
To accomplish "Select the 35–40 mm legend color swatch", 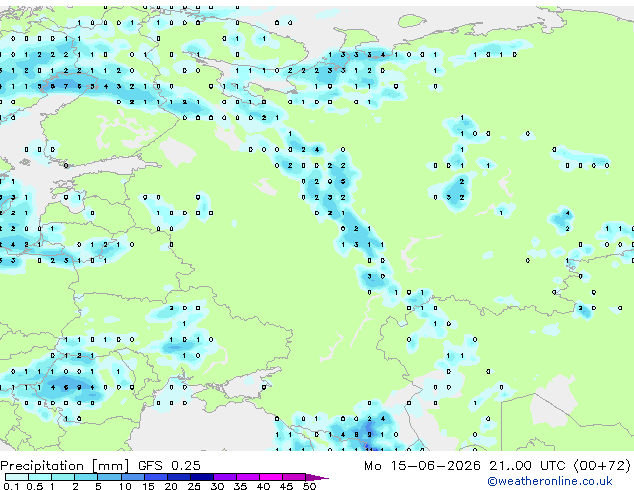I will 248,477.
